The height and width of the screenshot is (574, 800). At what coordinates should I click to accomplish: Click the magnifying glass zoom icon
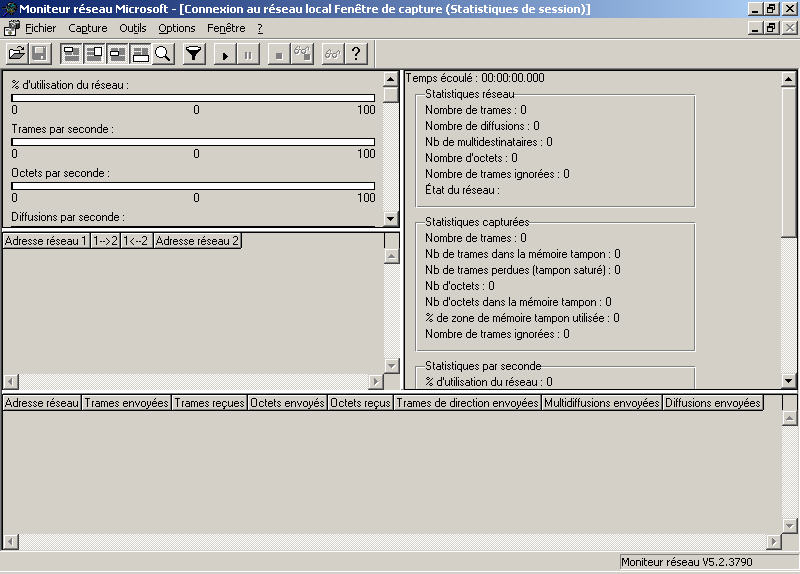pos(163,54)
